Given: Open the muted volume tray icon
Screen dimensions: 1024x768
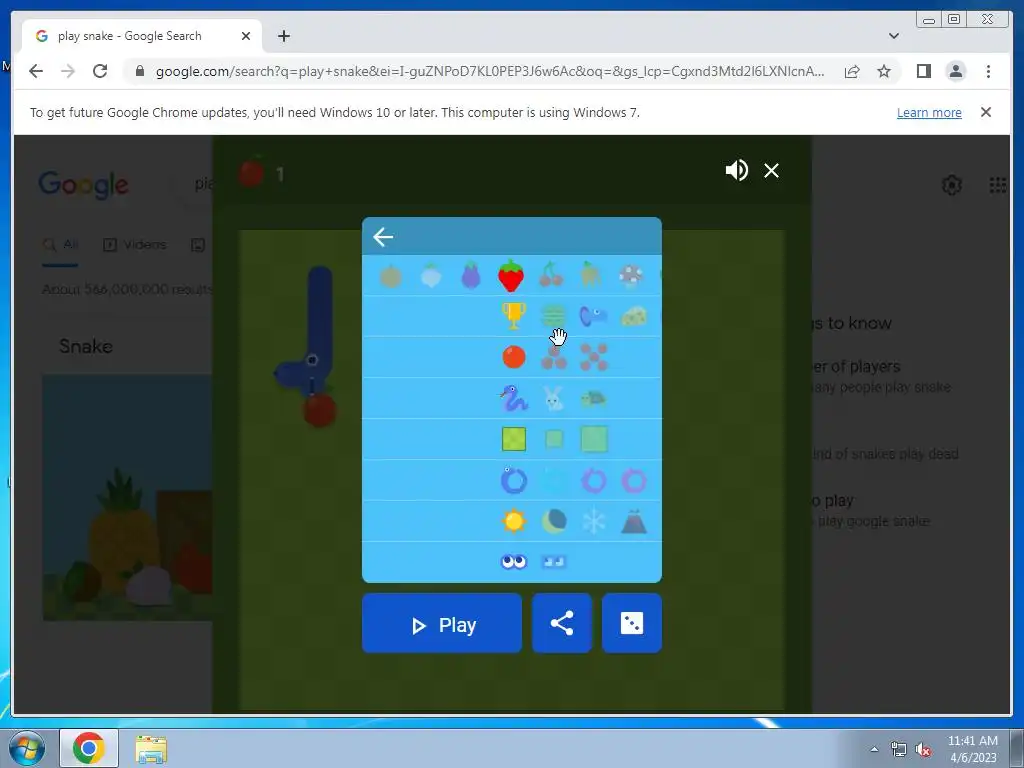Looking at the screenshot, I should pos(923,750).
